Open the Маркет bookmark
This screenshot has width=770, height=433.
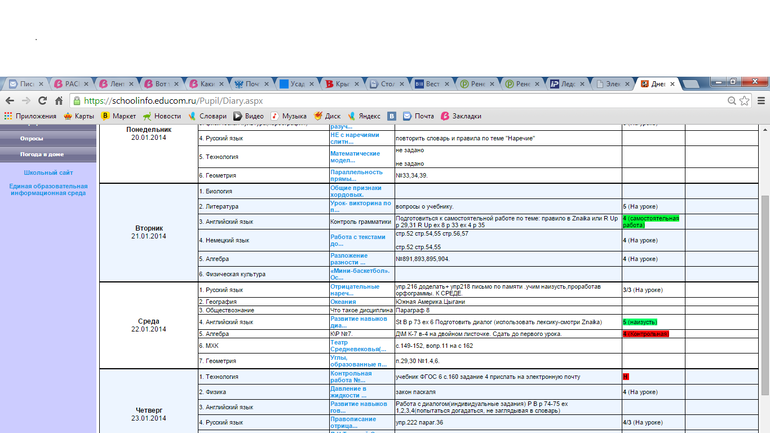click(x=118, y=116)
